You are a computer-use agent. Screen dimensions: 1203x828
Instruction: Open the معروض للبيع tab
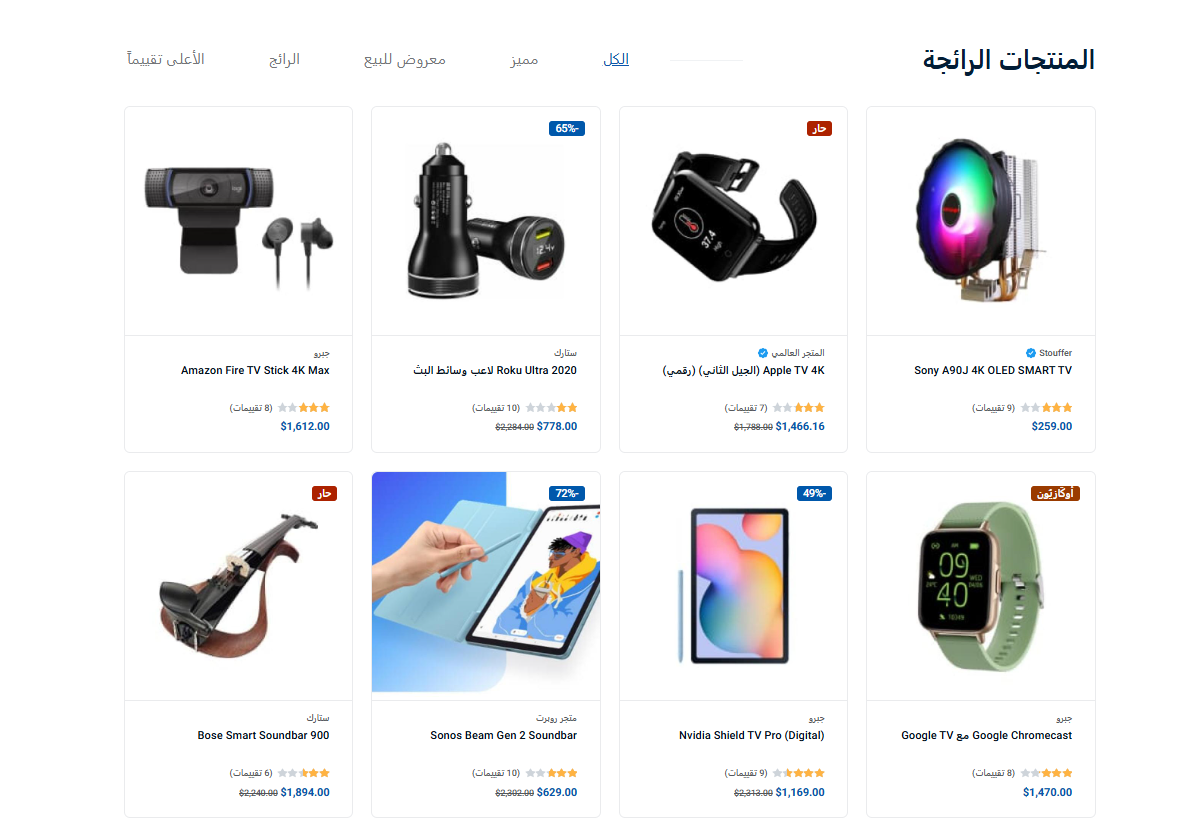(x=404, y=59)
